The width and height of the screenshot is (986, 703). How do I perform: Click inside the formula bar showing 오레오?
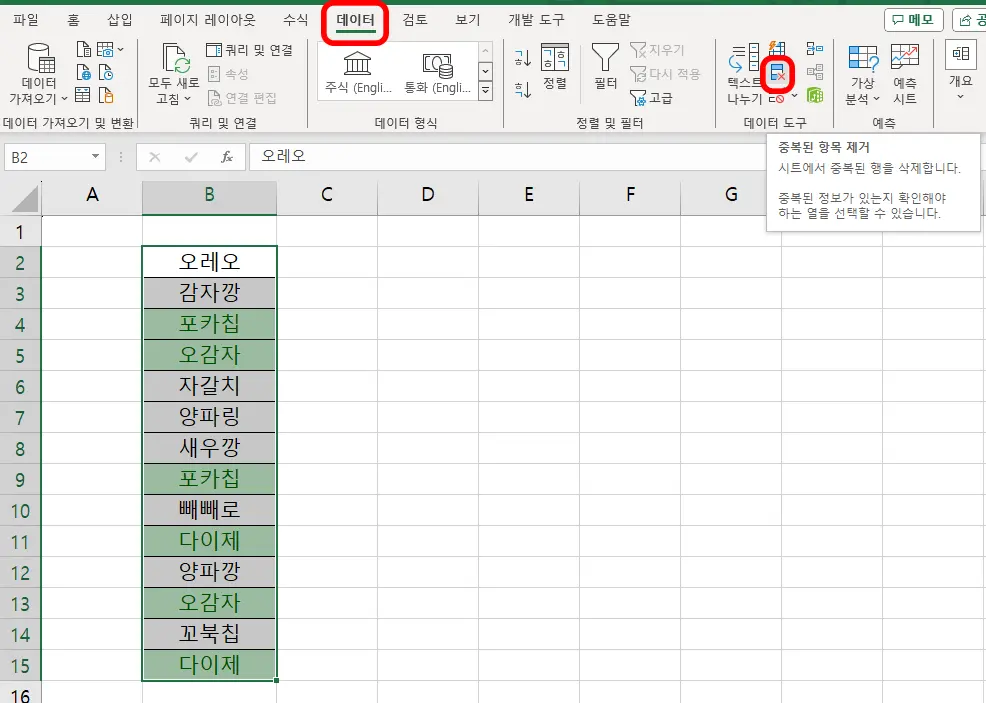tap(300, 157)
